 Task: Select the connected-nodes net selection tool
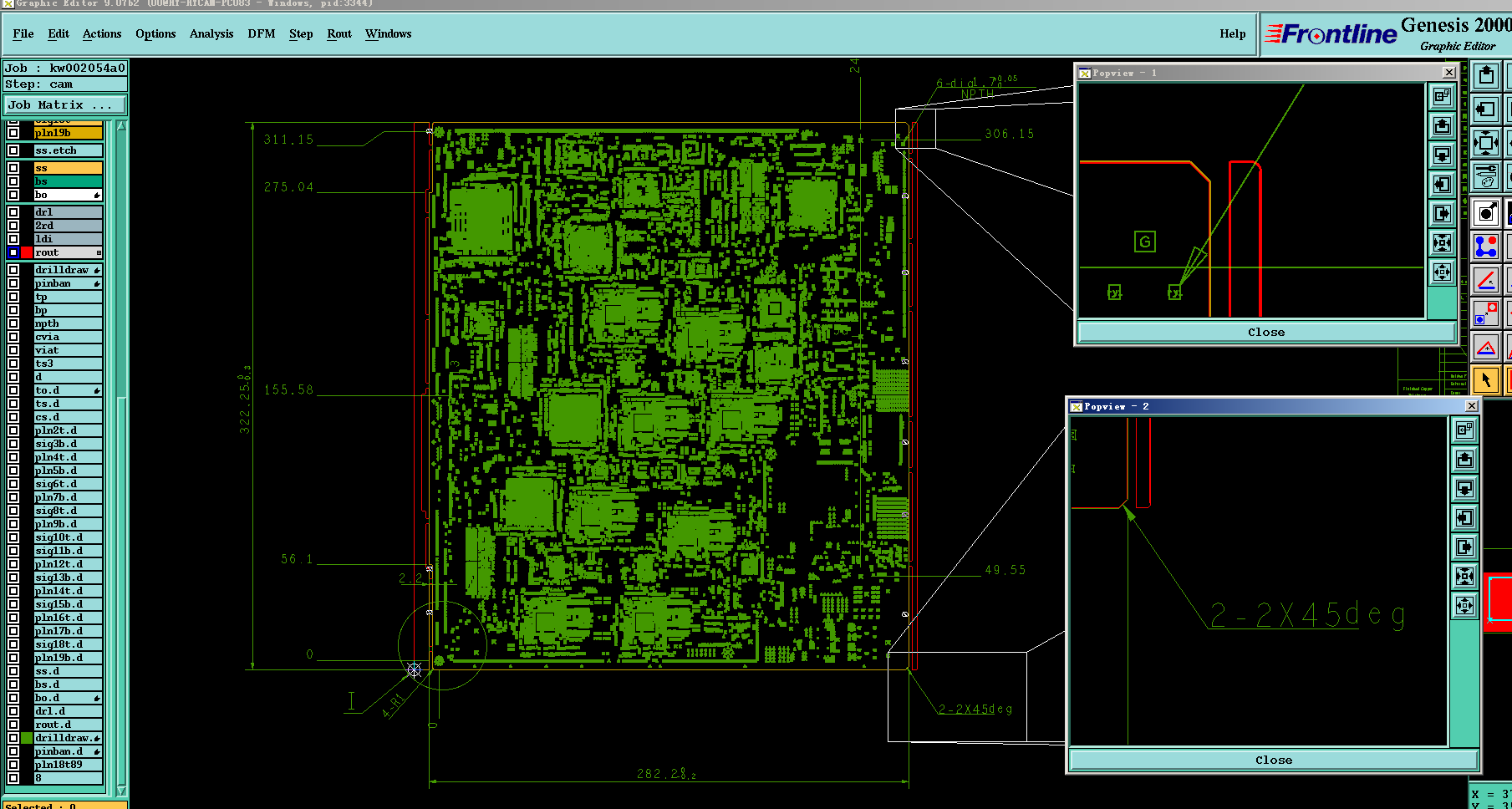(x=1485, y=247)
